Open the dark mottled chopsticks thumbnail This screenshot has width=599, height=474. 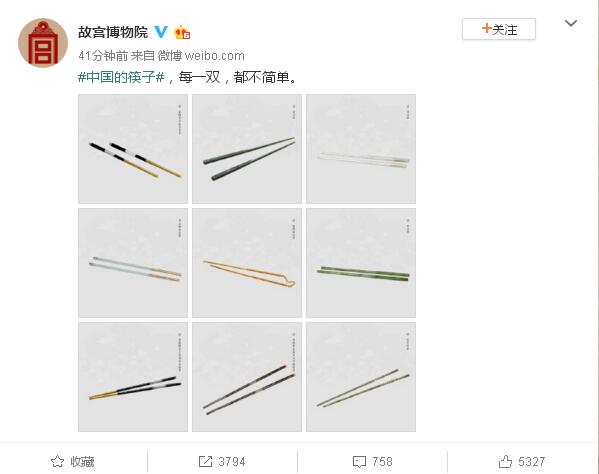pyautogui.click(x=247, y=377)
